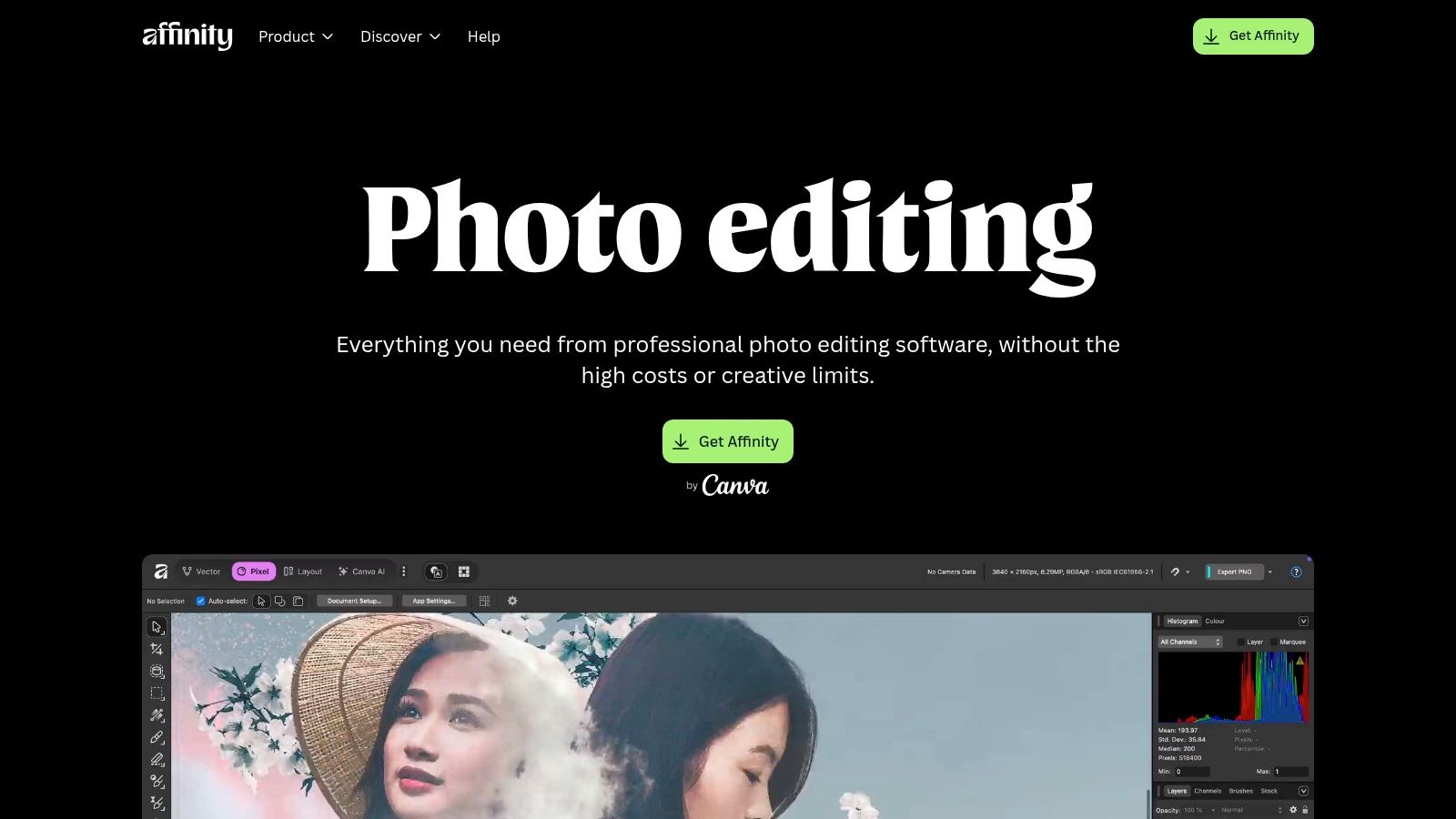The width and height of the screenshot is (1456, 819).
Task: Go to the Help page
Action: [484, 36]
